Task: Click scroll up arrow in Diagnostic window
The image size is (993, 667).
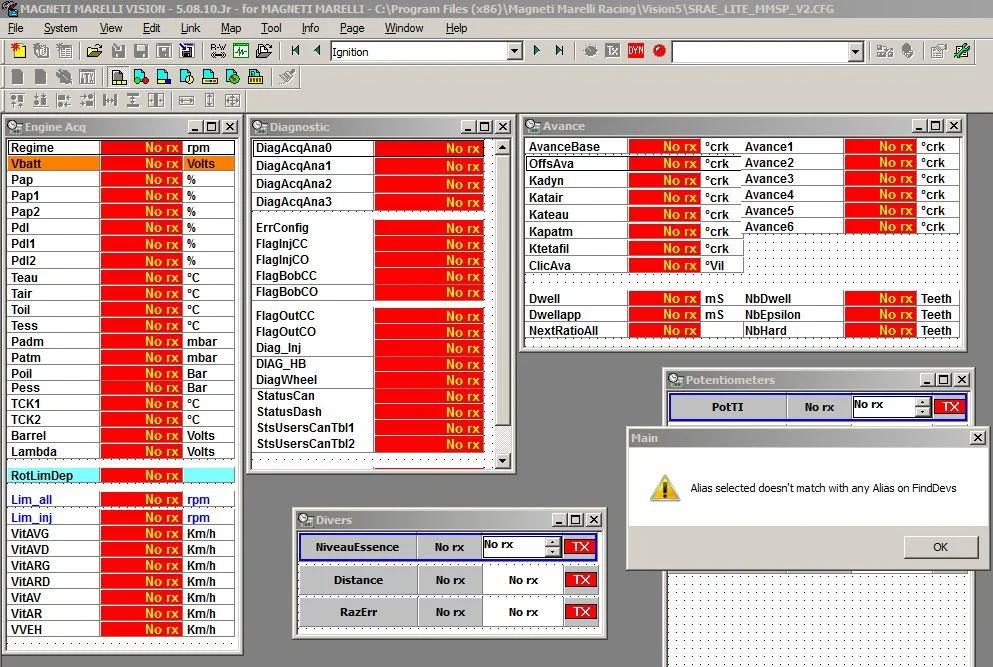Action: click(x=503, y=148)
